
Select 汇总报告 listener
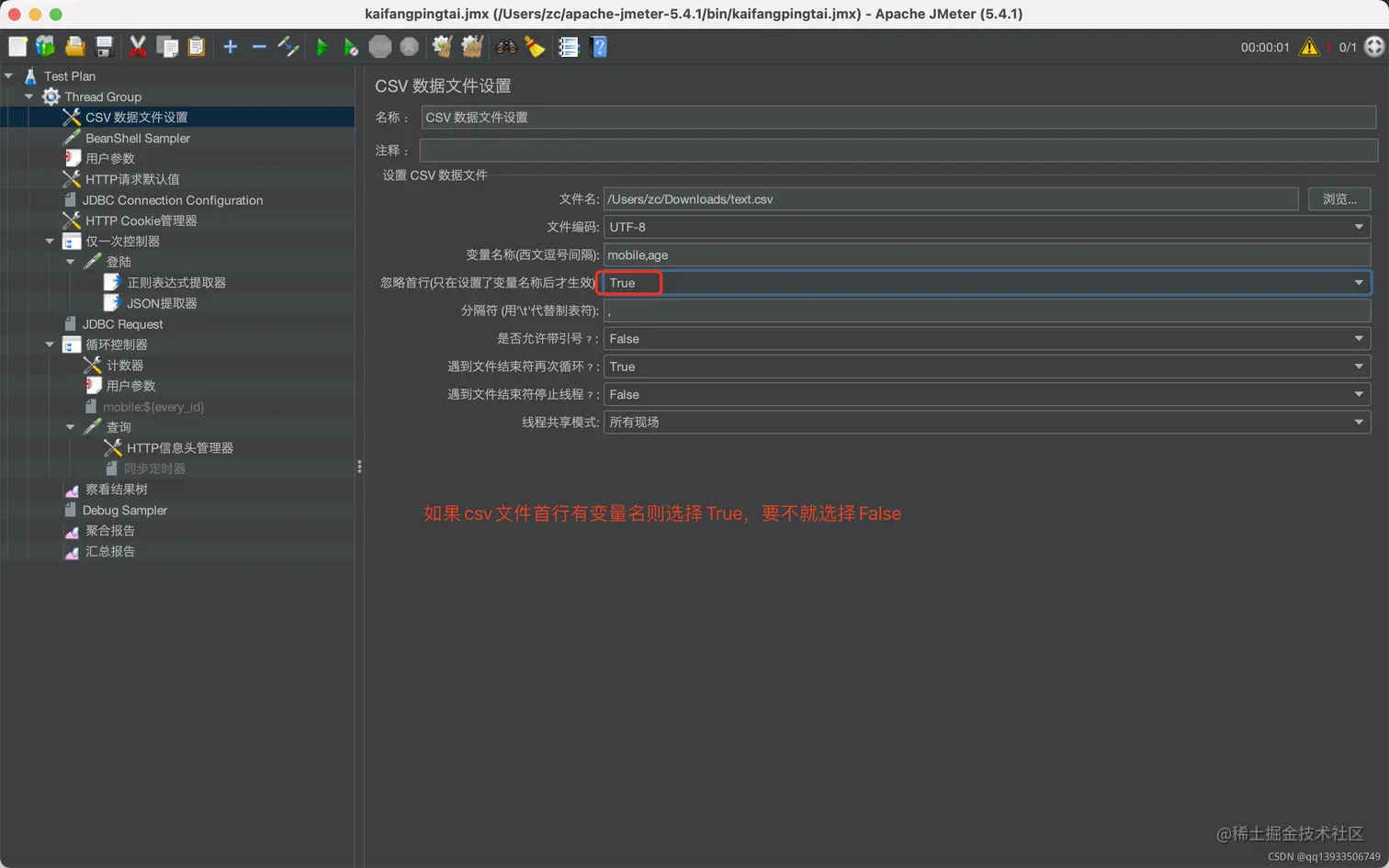[x=109, y=551]
